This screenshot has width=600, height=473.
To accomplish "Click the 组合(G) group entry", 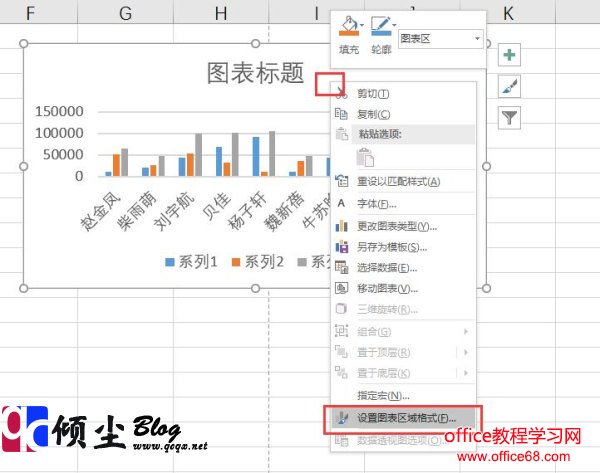I will click(403, 331).
